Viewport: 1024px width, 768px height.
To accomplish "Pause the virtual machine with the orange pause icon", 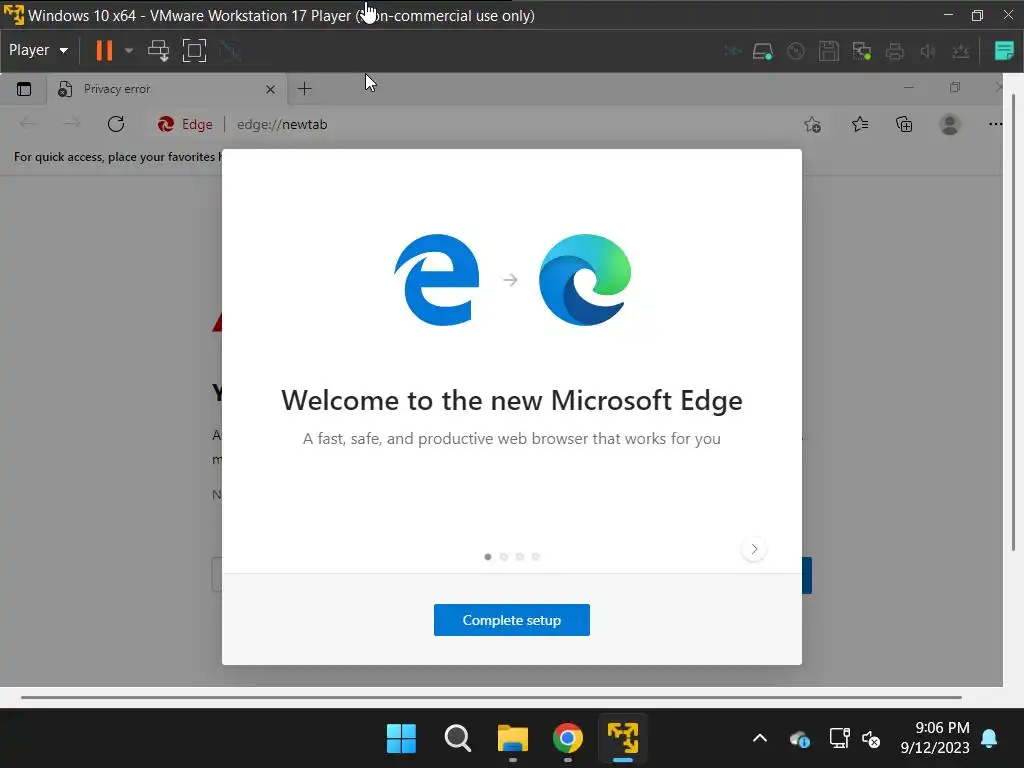I will pyautogui.click(x=104, y=50).
